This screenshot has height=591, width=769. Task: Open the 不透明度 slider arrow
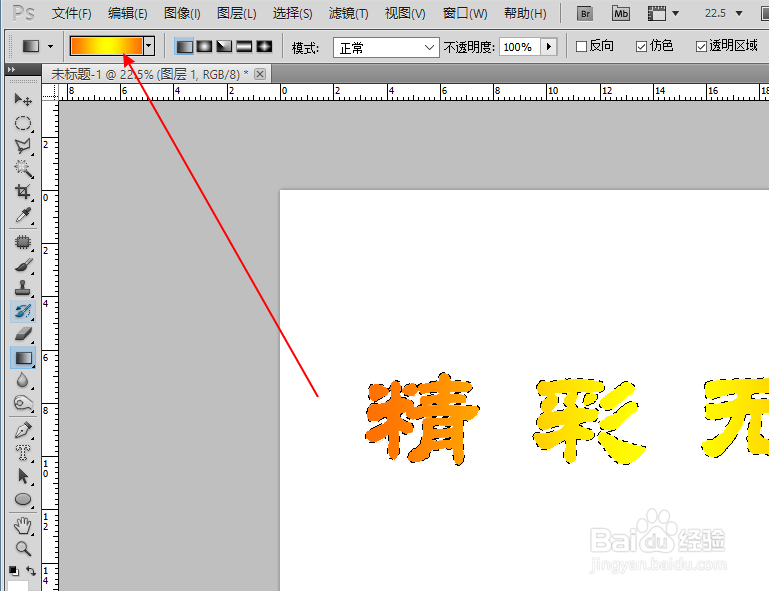549,47
